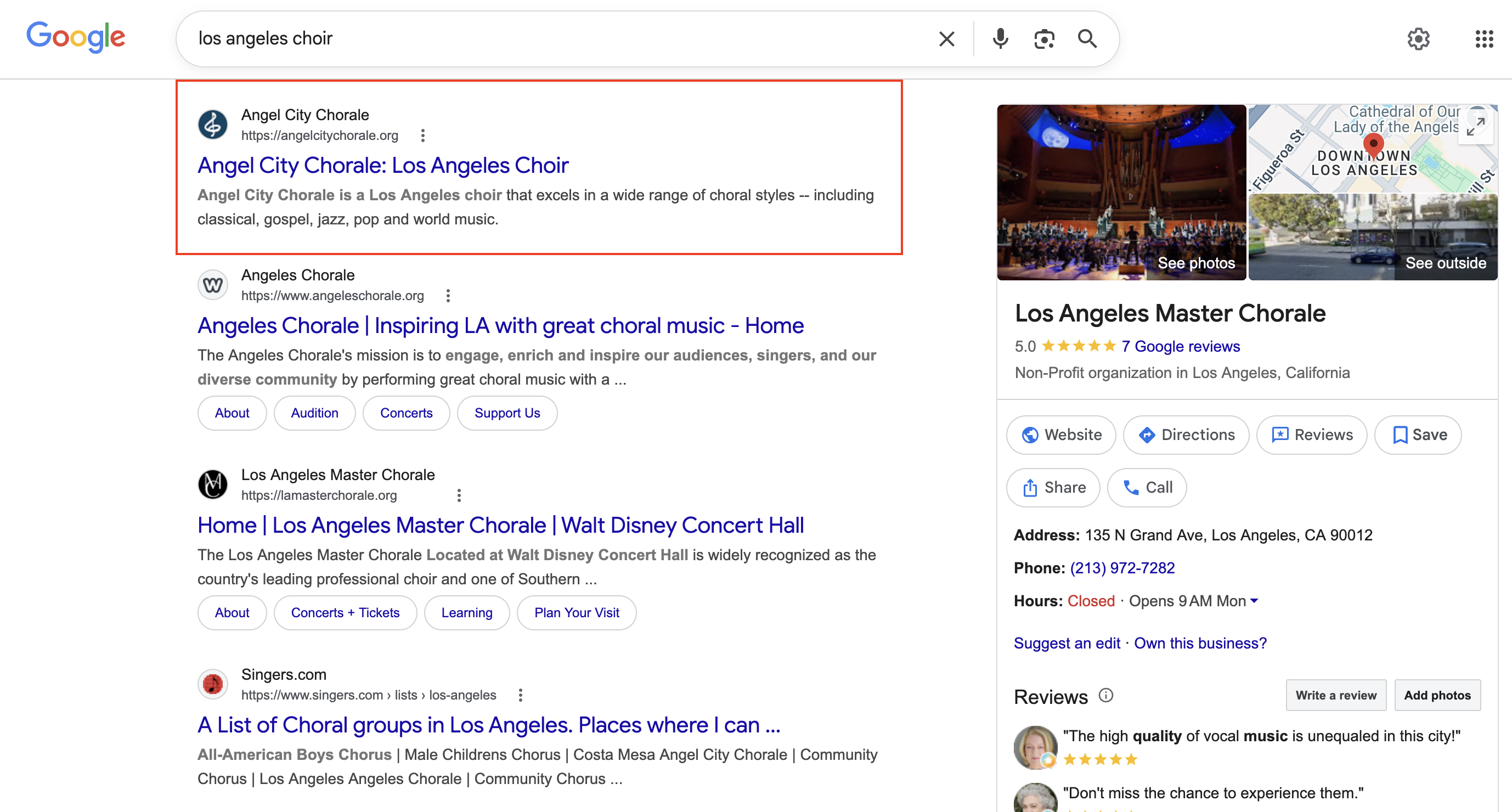Image resolution: width=1512 pixels, height=812 pixels.
Task: Click Add photos button
Action: pos(1437,695)
